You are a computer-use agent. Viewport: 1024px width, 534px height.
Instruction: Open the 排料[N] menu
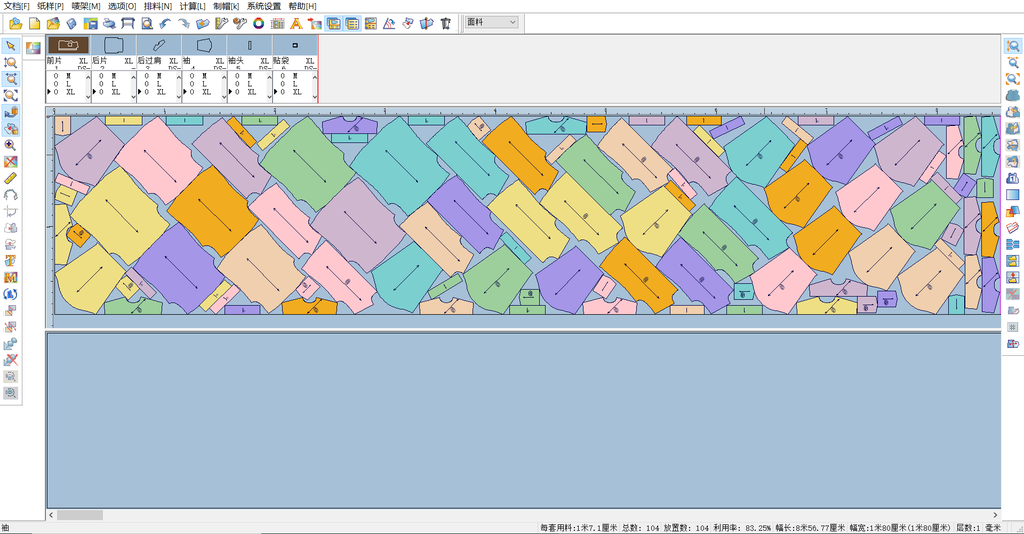coord(158,6)
